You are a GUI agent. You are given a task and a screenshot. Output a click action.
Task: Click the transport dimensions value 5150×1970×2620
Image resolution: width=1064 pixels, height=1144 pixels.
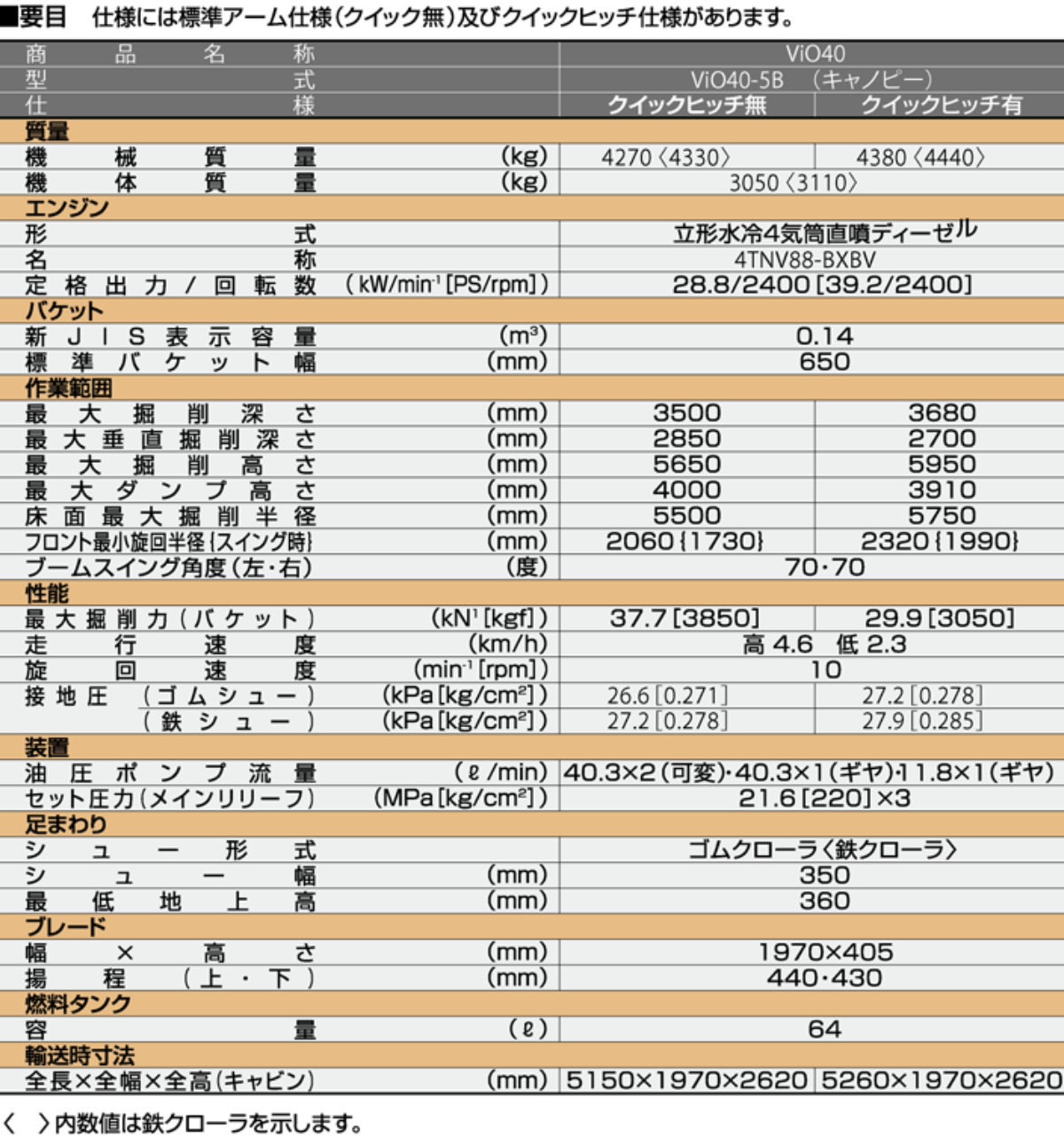click(x=686, y=1081)
